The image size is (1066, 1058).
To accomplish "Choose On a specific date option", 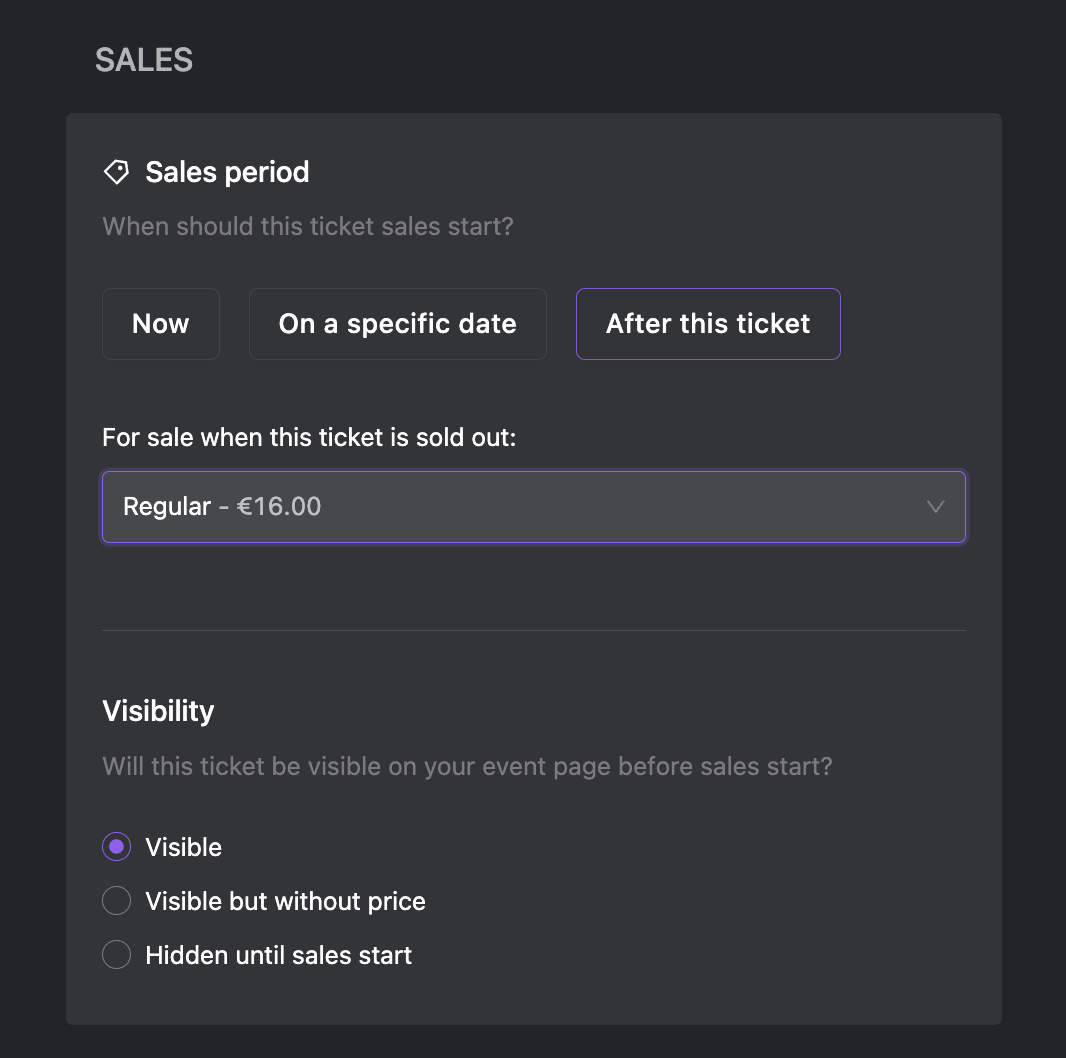I will (398, 324).
